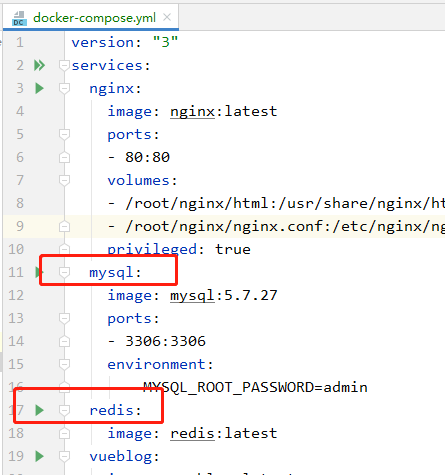Place cursor on version key
This screenshot has height=475, width=445.
click(x=103, y=42)
